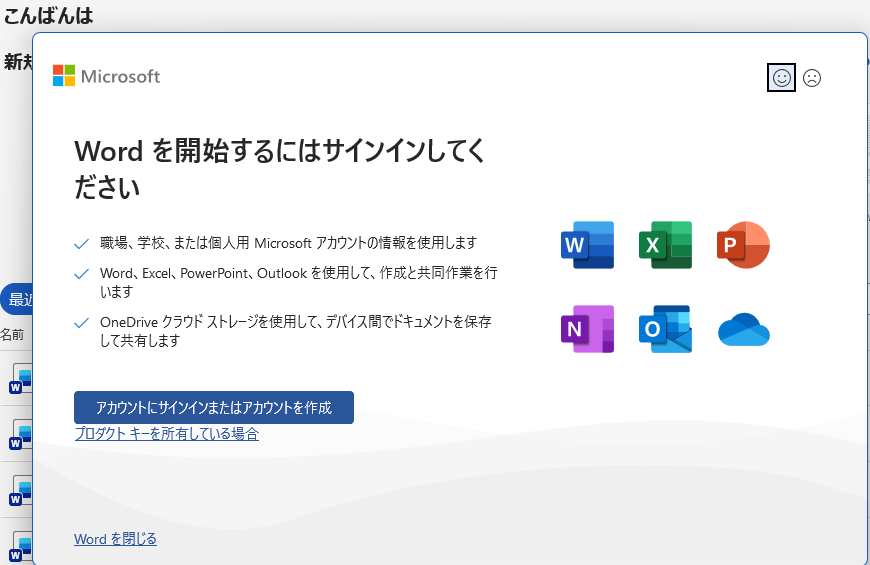Click the Word を開始するにはサインインしてください heading
Viewport: 870px width, 565px height.
pyautogui.click(x=280, y=169)
